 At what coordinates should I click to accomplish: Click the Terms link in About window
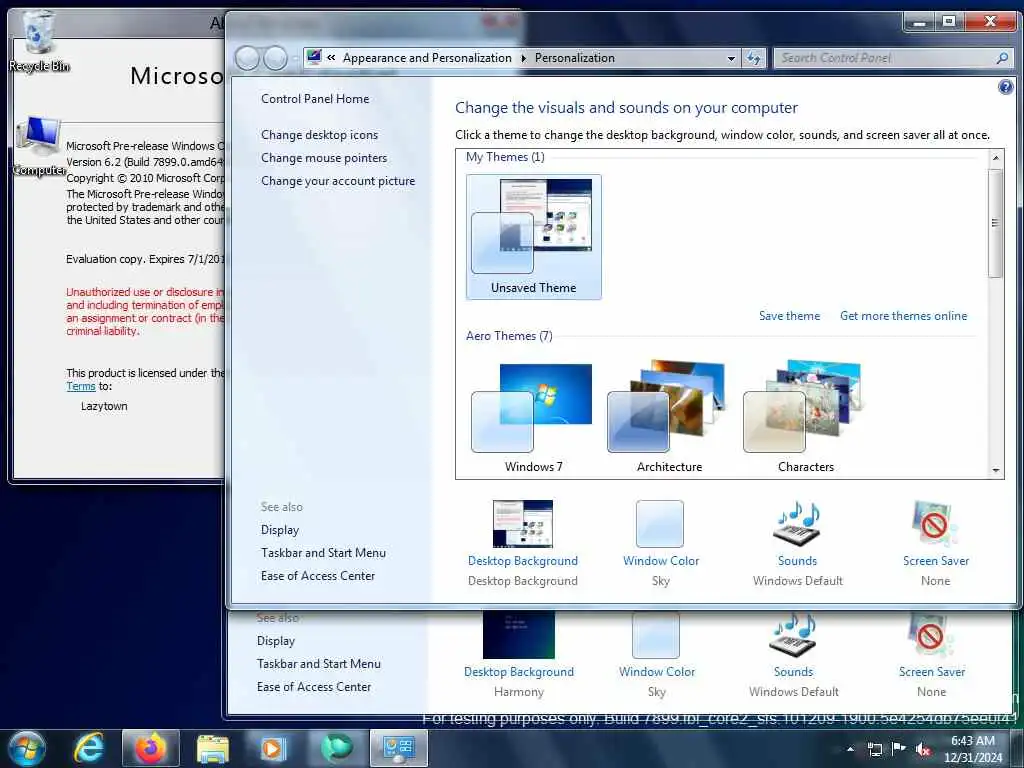click(80, 386)
